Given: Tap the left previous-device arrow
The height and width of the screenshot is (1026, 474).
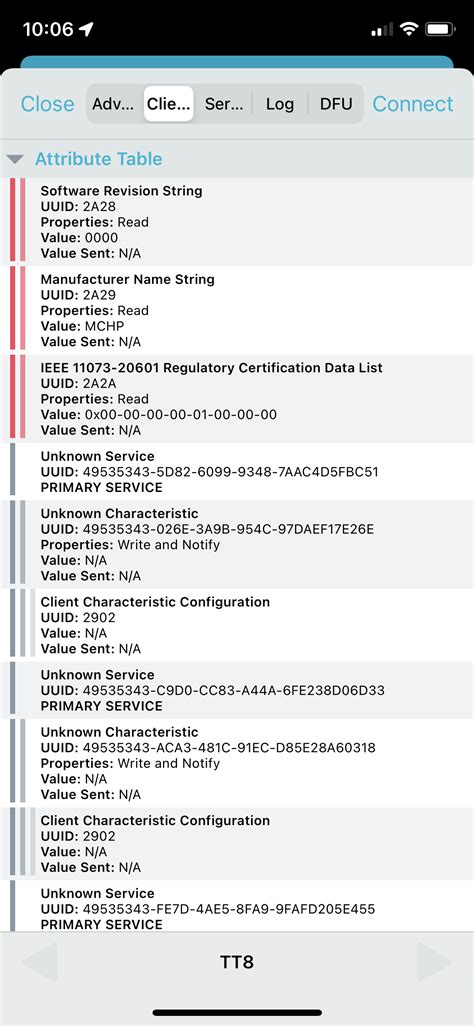Looking at the screenshot, I should pyautogui.click(x=41, y=962).
